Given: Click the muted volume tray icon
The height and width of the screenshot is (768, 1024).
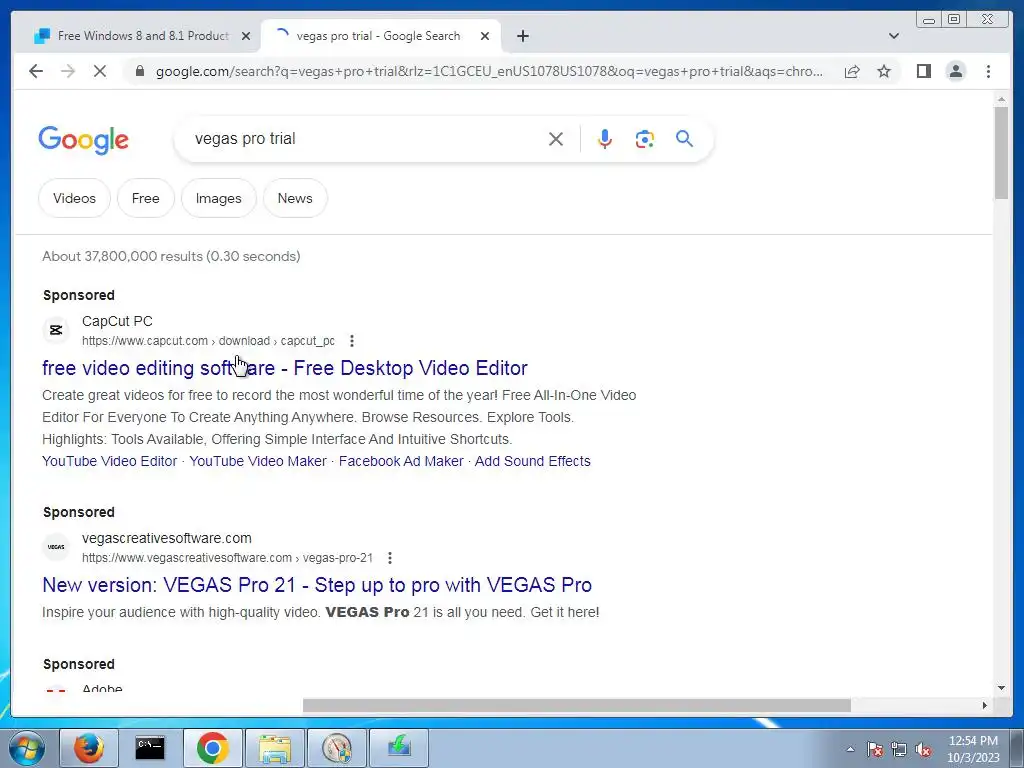Looking at the screenshot, I should coord(923,749).
